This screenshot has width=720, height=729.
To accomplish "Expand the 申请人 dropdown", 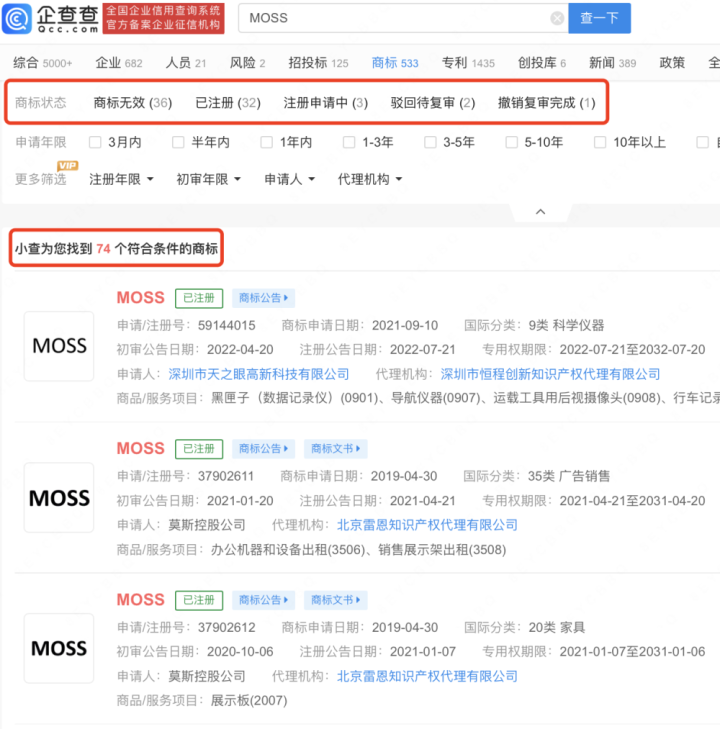I will 290,179.
